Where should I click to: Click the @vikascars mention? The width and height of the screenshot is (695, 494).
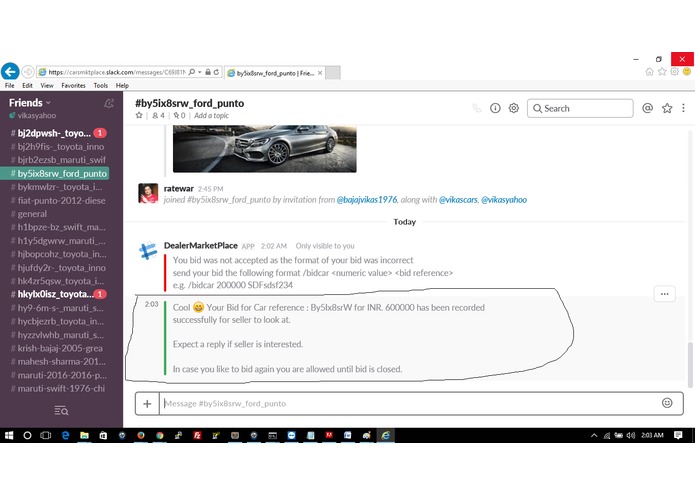click(458, 200)
